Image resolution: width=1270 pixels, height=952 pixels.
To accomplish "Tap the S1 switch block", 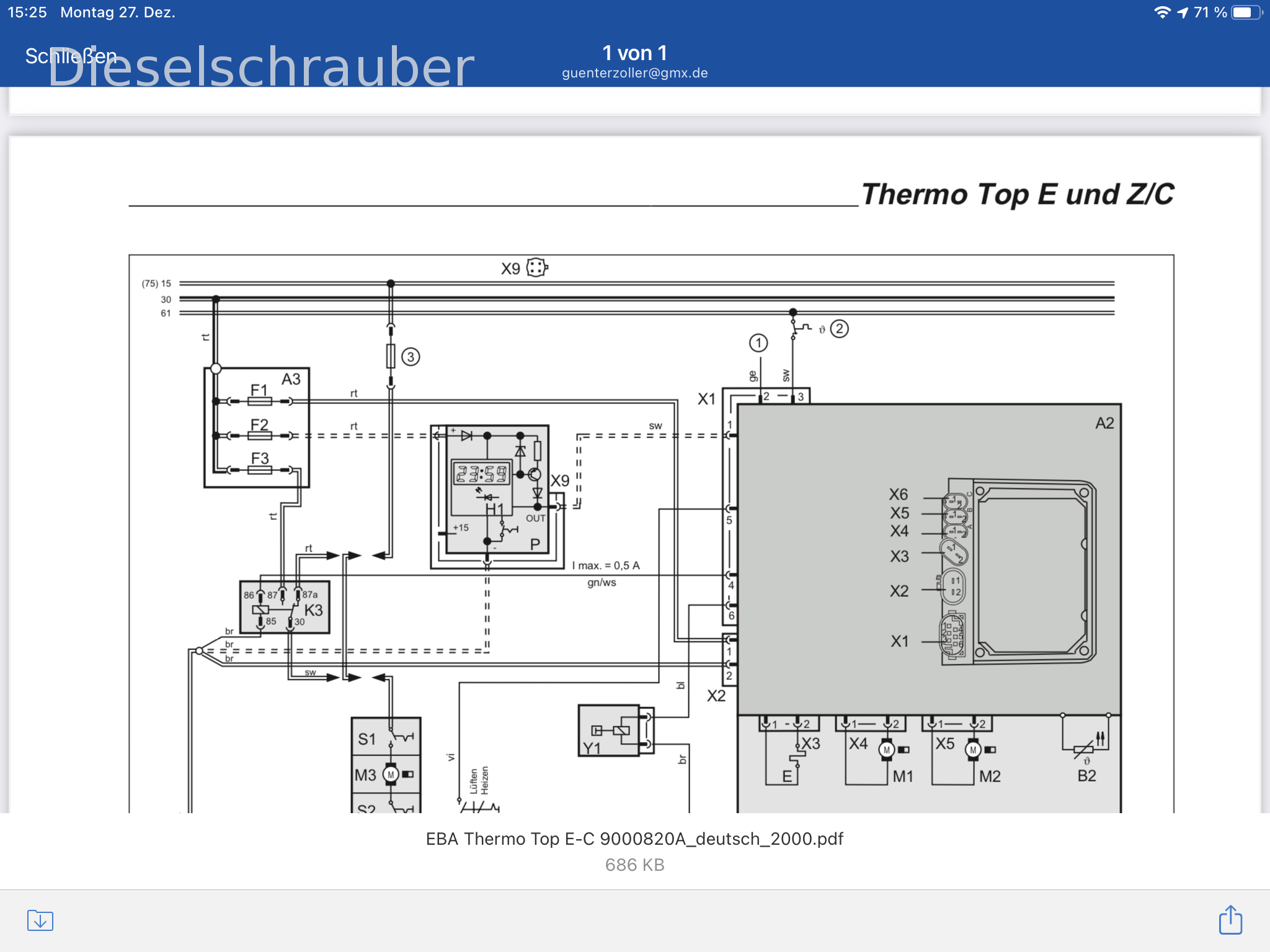I will click(386, 738).
